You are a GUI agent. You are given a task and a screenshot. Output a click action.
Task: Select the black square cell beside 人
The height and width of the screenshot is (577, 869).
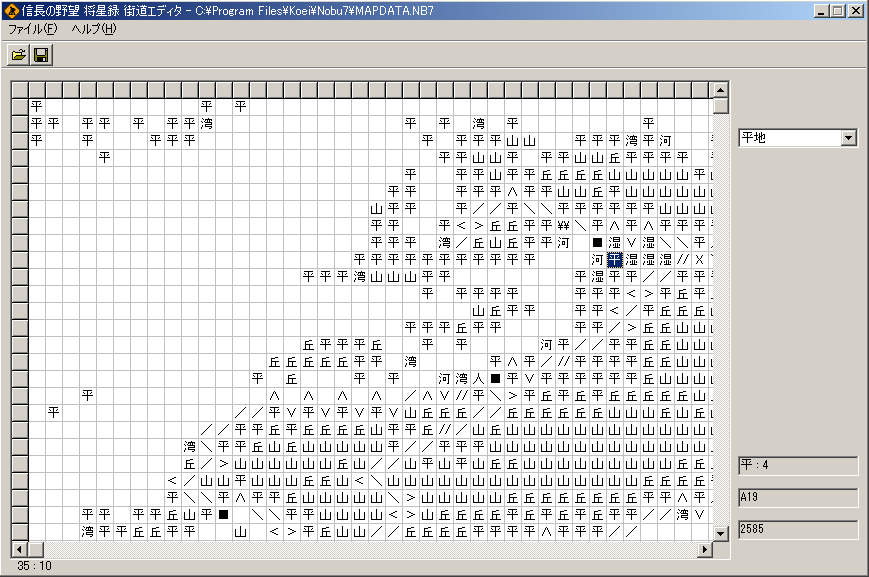point(495,379)
